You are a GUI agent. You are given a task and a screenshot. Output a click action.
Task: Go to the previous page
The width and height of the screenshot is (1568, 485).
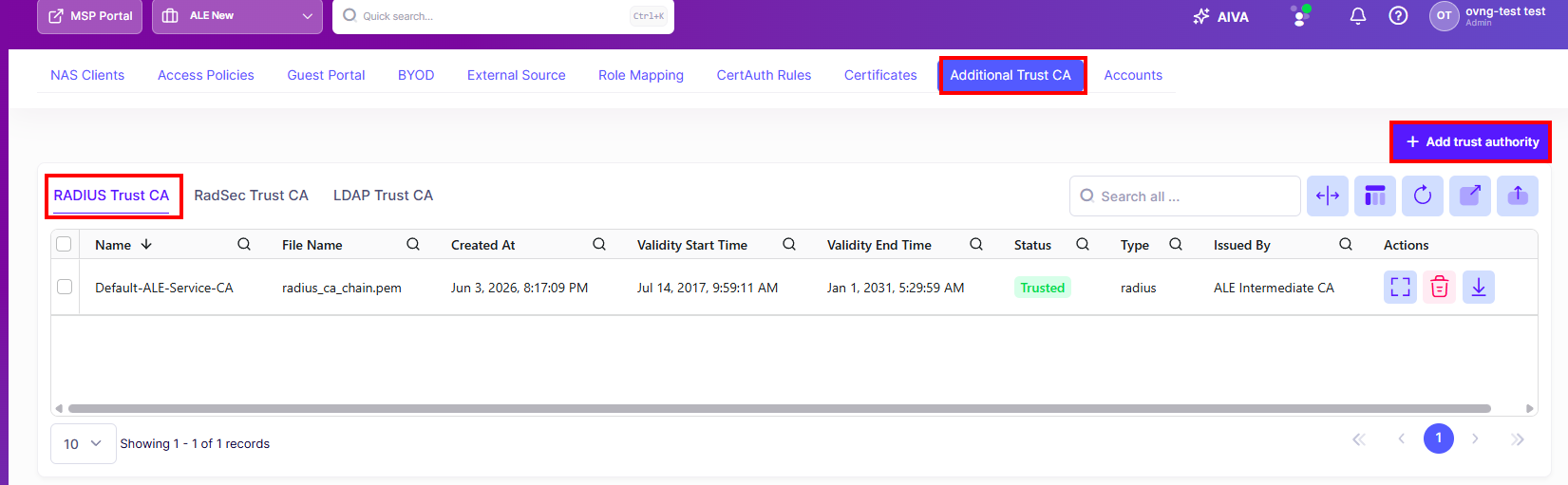point(1401,438)
